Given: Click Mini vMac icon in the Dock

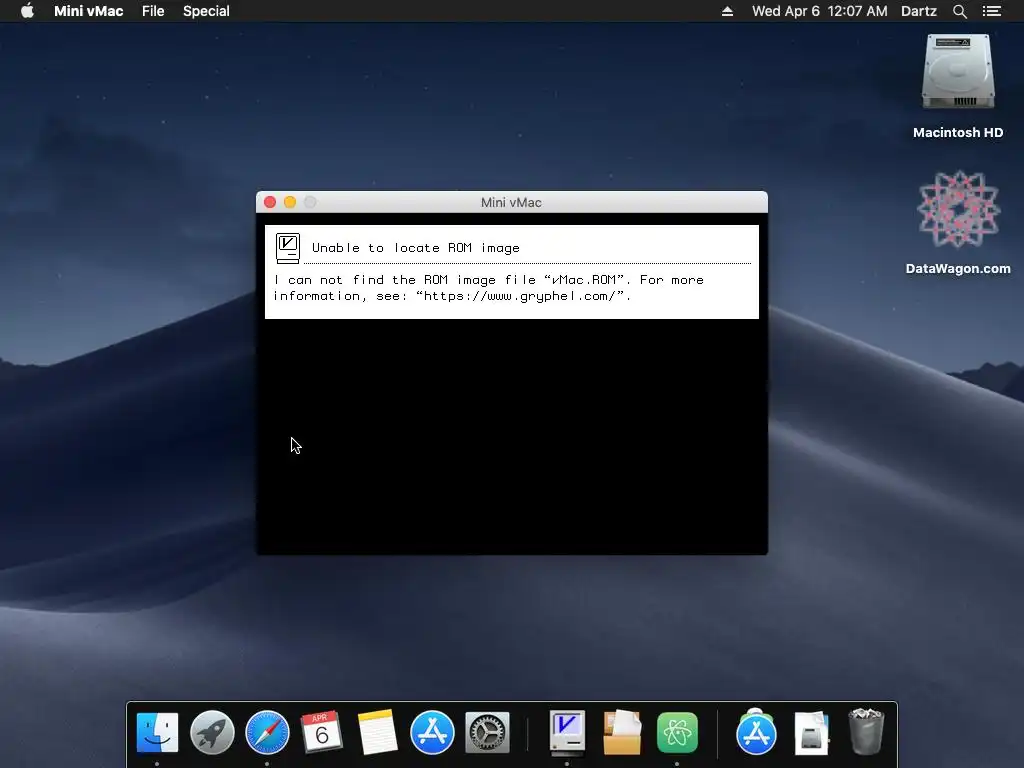Looking at the screenshot, I should pos(567,732).
